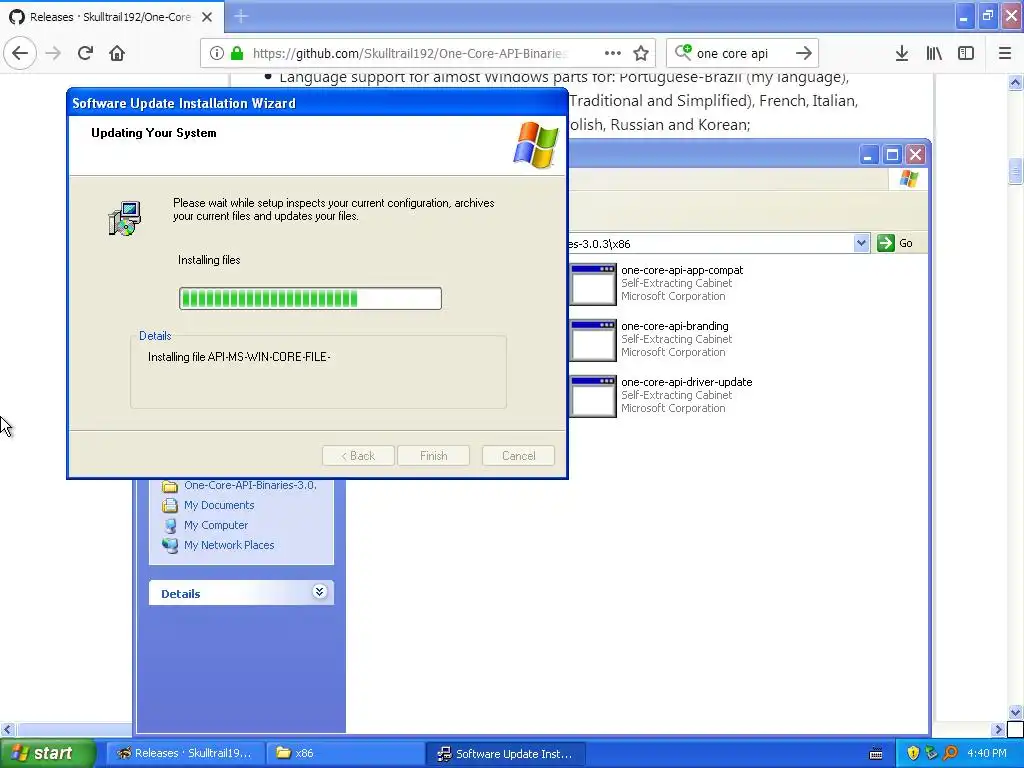This screenshot has height=768, width=1024.
Task: Open My Computer in Explorer sidebar
Action: (x=216, y=525)
